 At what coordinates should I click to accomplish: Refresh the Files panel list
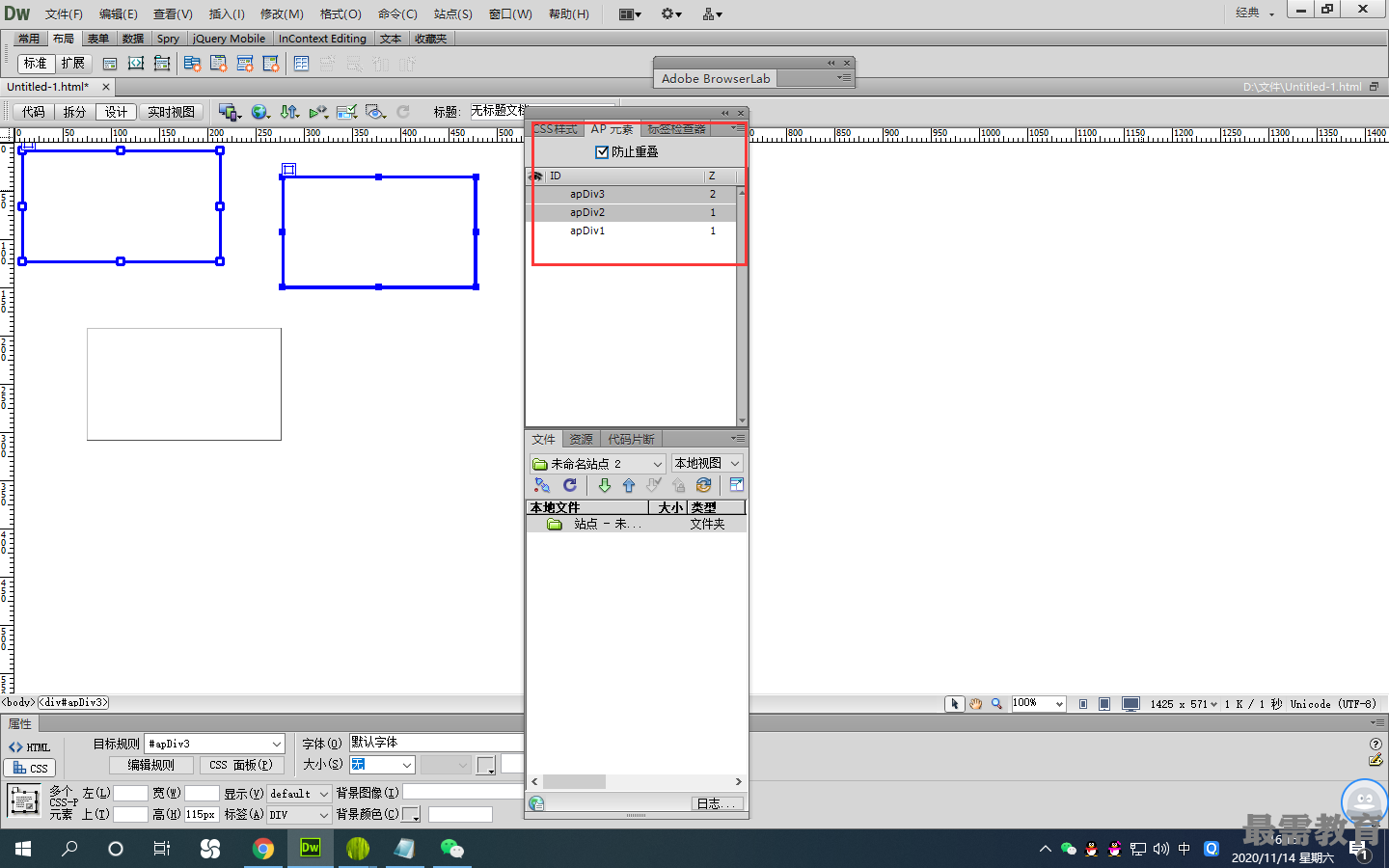[570, 485]
